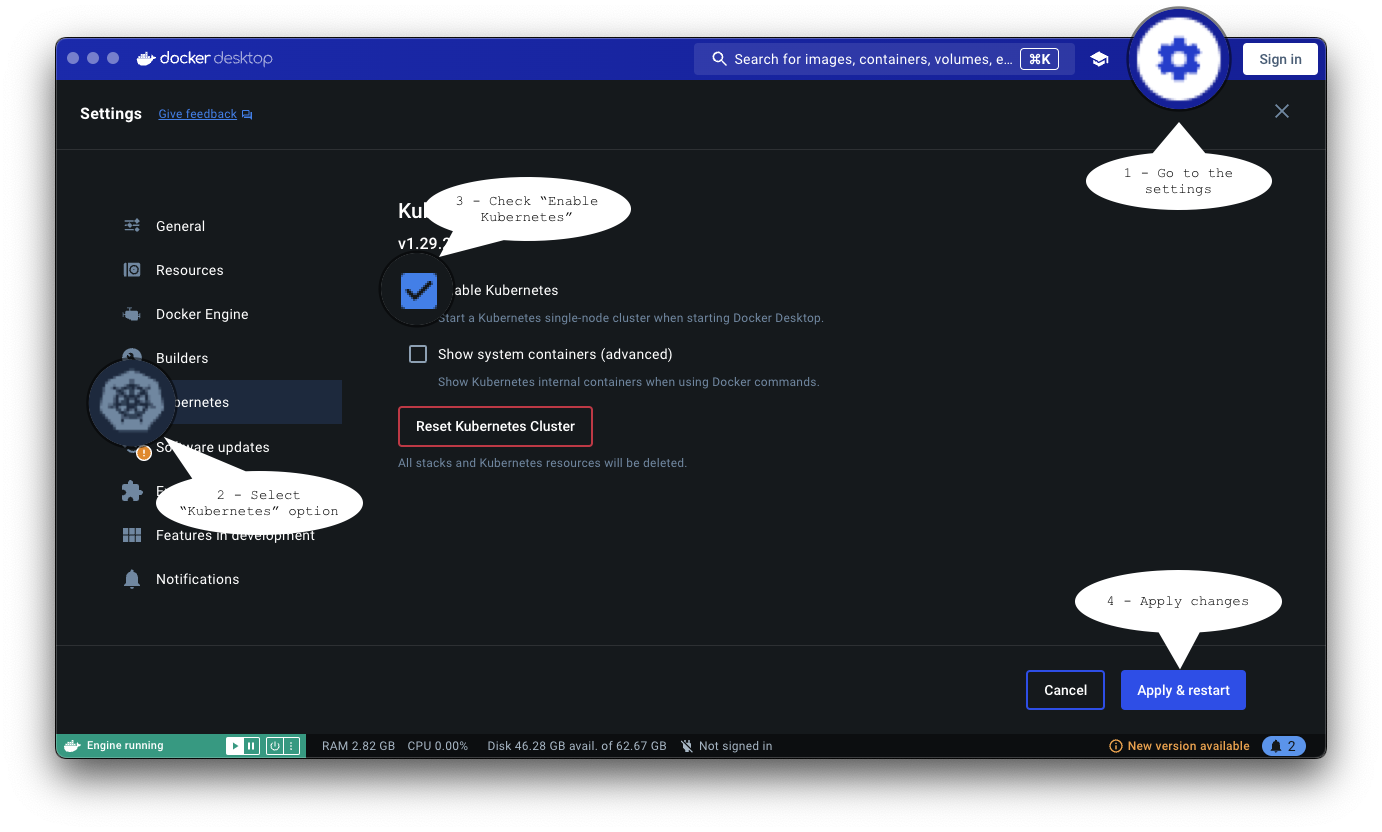Screen dimensions: 1382x832
Task: Open the engine three-dot menu in the status bar
Action: pyautogui.click(x=291, y=746)
